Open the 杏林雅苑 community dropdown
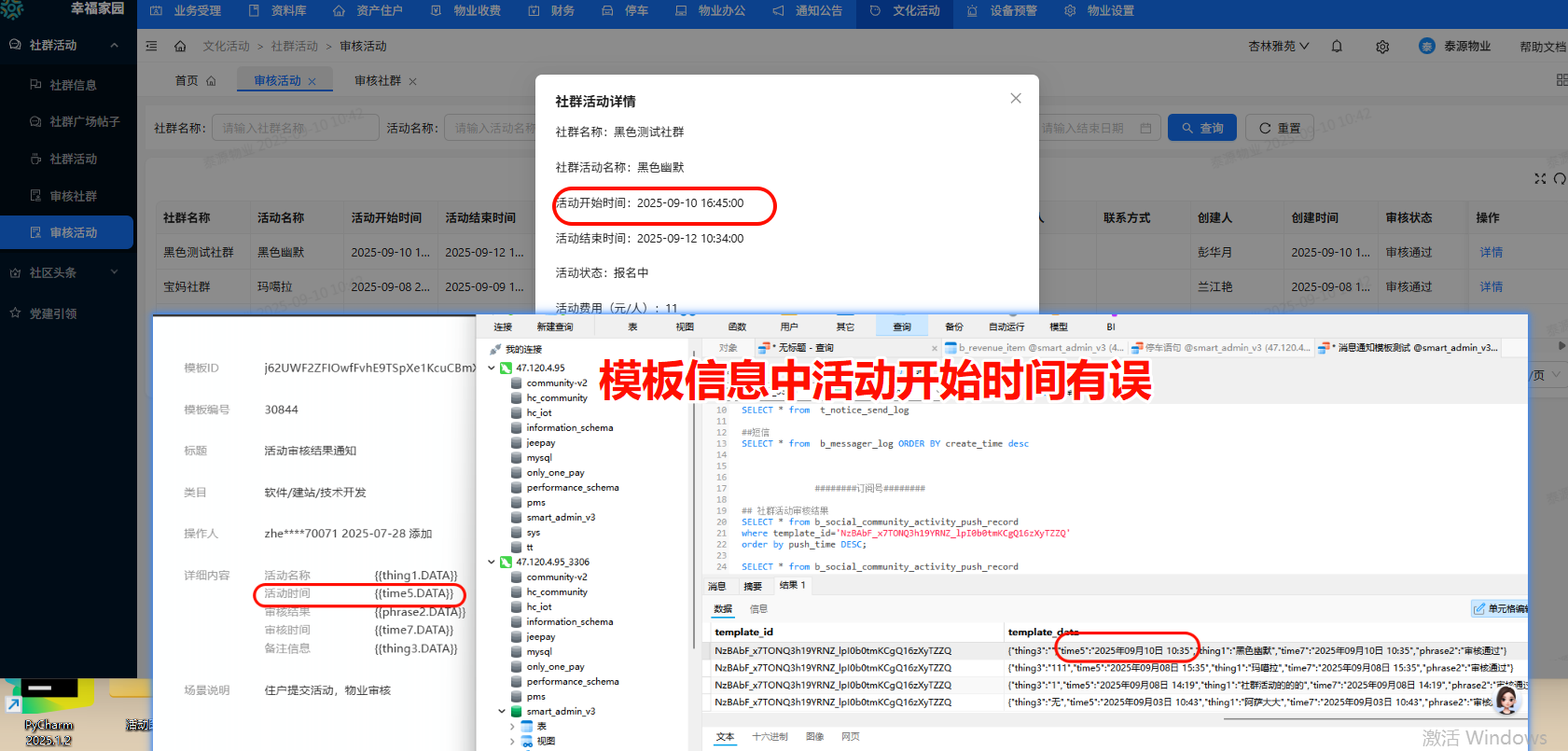 pos(1279,46)
